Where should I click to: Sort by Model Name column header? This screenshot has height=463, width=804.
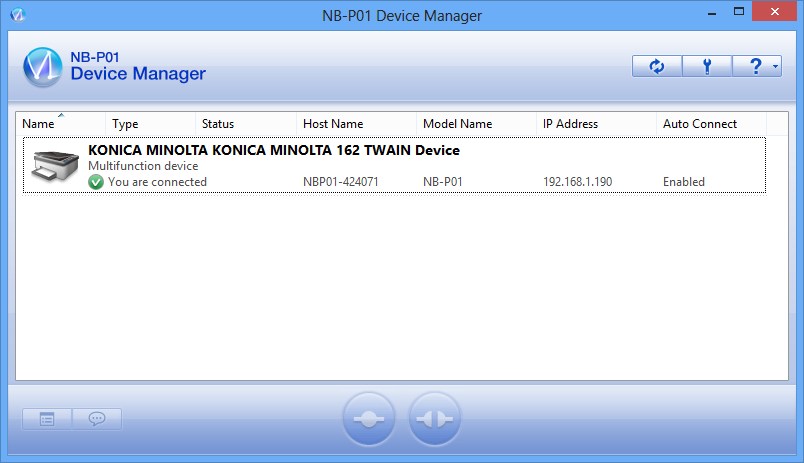click(x=476, y=124)
